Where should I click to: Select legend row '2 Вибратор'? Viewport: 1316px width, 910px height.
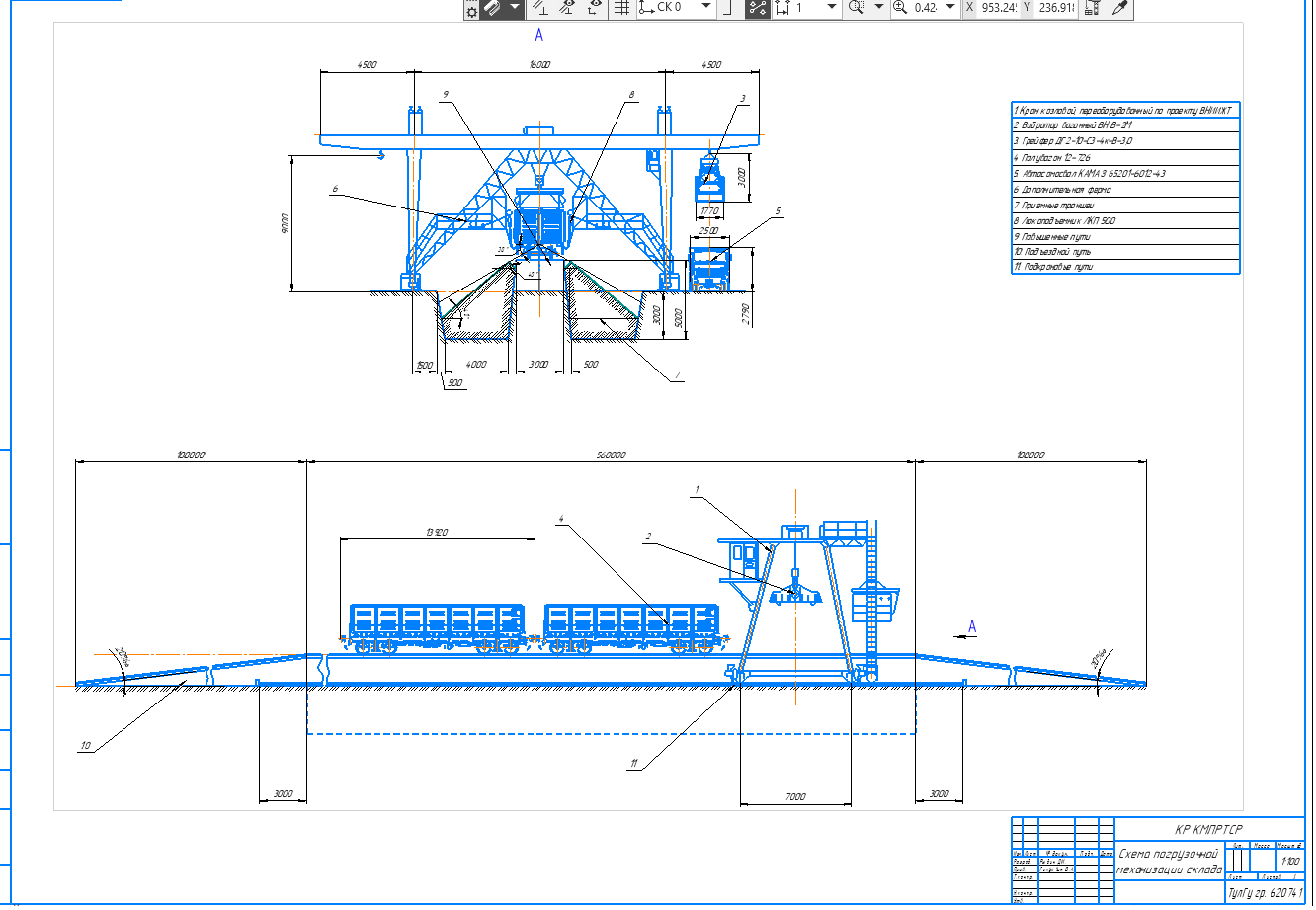pos(1125,125)
